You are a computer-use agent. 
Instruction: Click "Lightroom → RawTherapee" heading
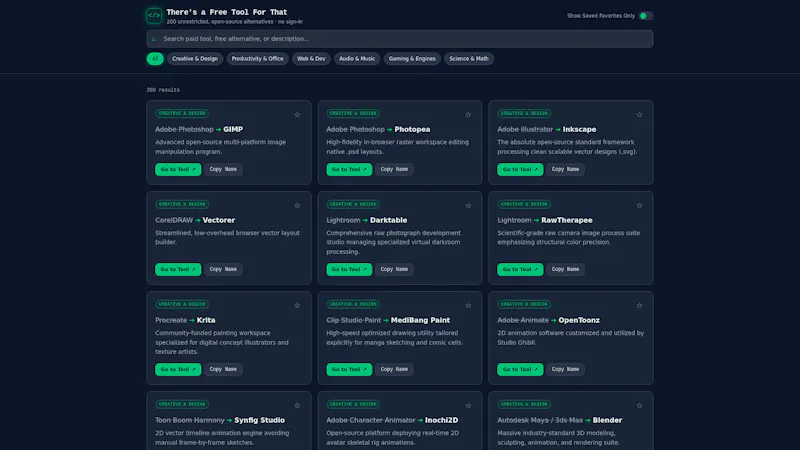545,220
